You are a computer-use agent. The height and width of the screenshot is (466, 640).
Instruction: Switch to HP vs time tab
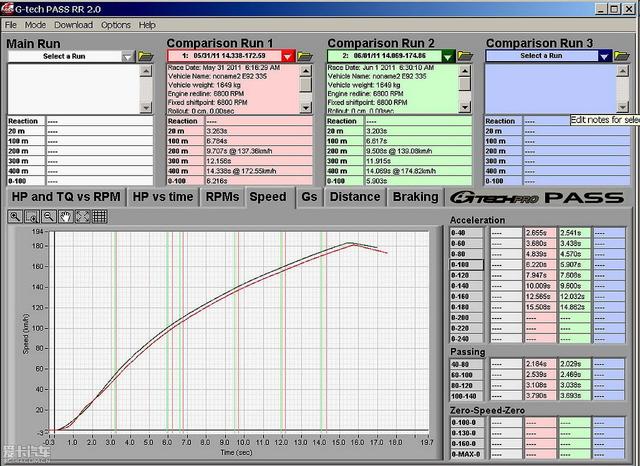(162, 197)
